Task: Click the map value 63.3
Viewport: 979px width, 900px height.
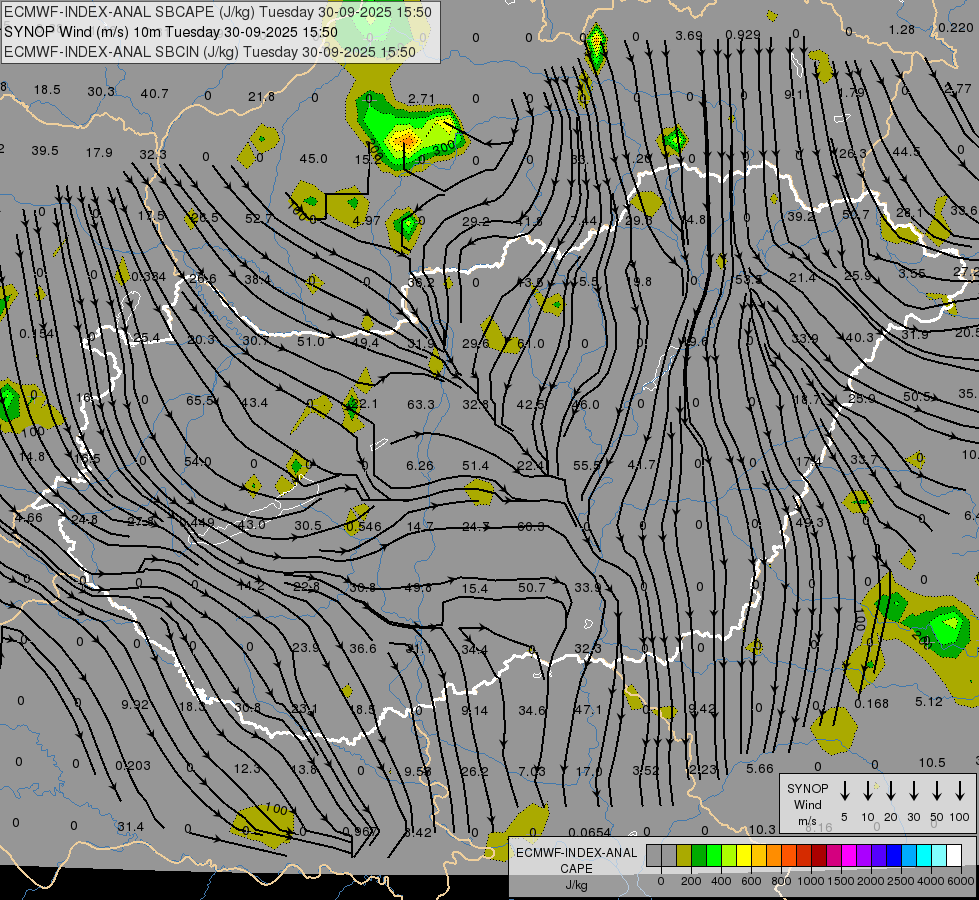Action: [x=420, y=405]
